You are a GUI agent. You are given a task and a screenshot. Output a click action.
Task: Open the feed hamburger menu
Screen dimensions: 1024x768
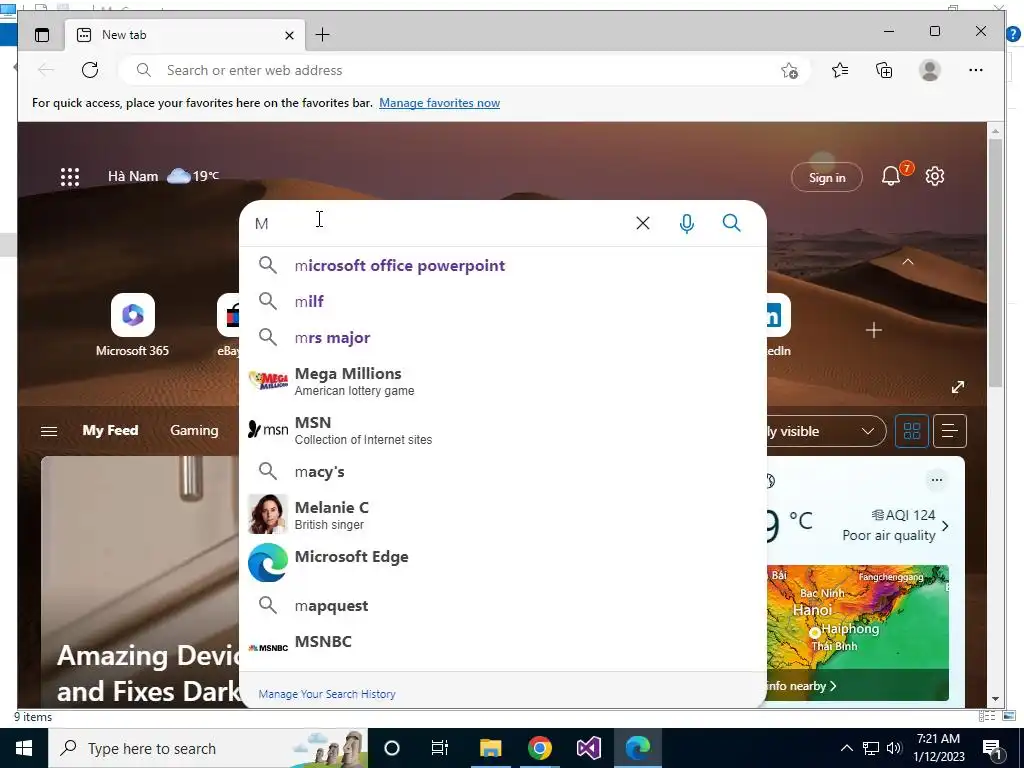point(49,431)
